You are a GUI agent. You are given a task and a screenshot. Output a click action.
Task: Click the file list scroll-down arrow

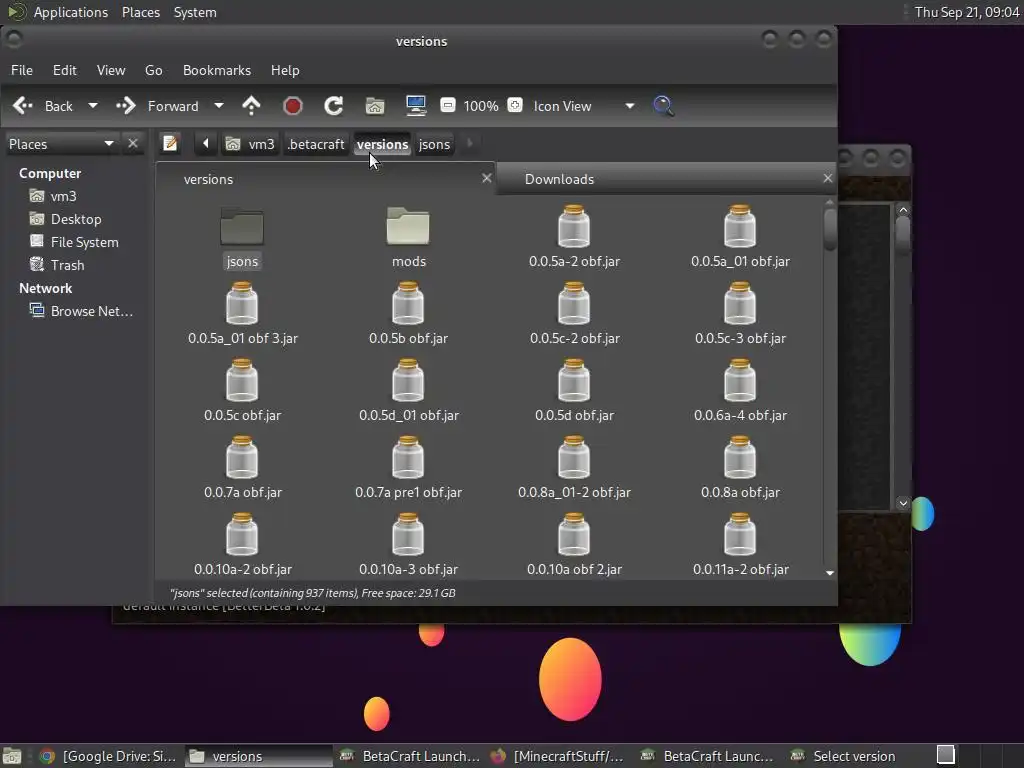[x=830, y=573]
